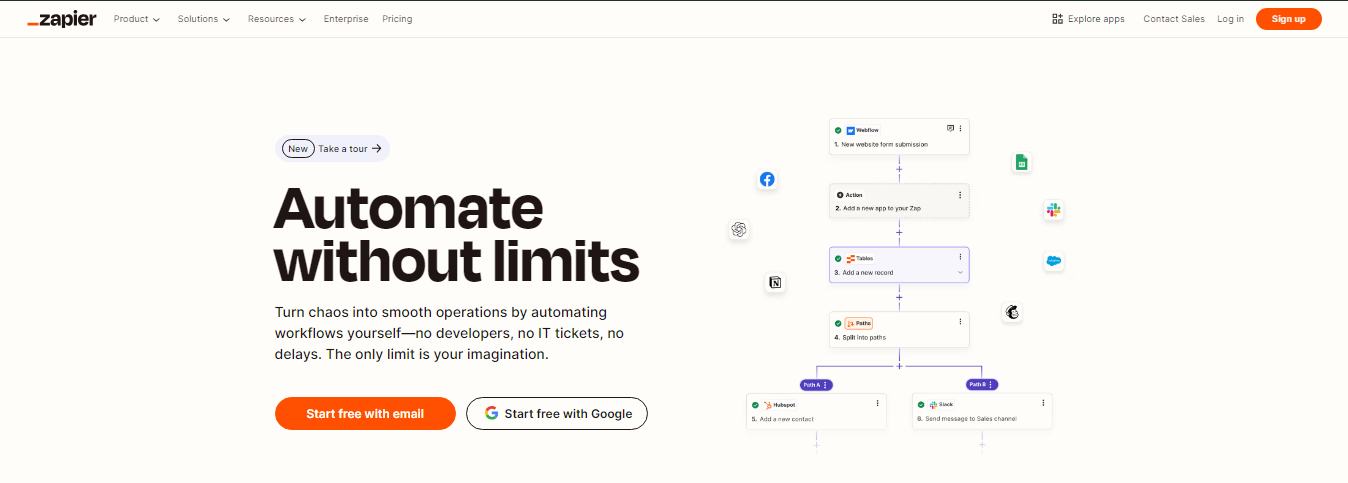Viewport: 1348px width, 483px height.
Task: Click green checkmark on Tables step
Action: 838,258
